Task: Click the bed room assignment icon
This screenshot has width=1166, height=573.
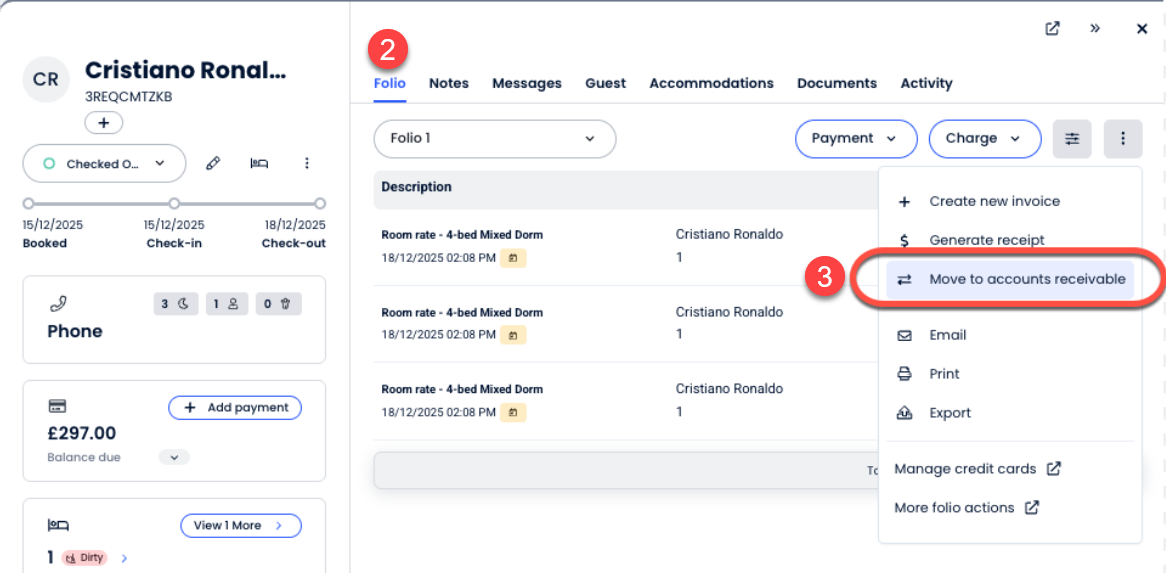Action: coord(260,163)
